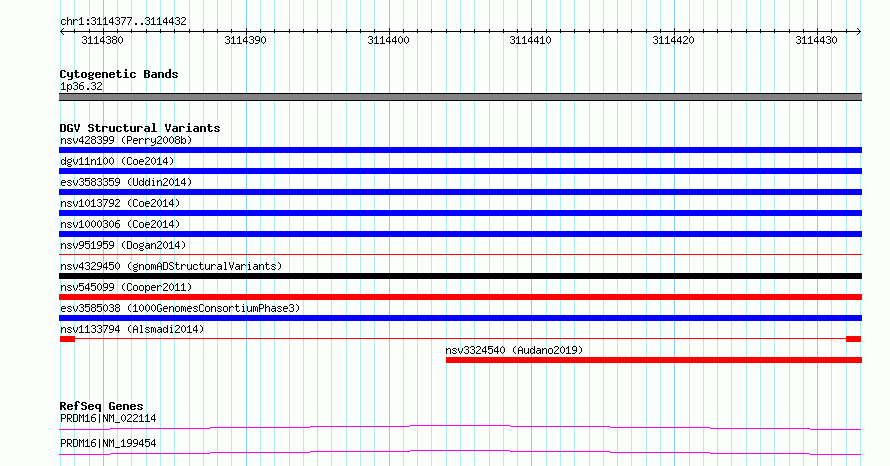Click the nsv428399 (Perry2008b) variant label
Viewport: 890px width, 466px height.
pyautogui.click(x=126, y=140)
